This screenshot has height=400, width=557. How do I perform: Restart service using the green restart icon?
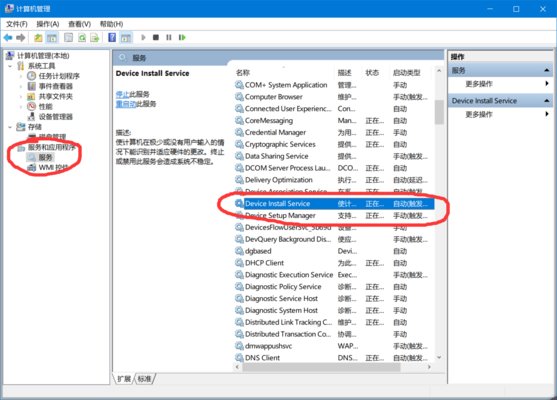coord(182,37)
